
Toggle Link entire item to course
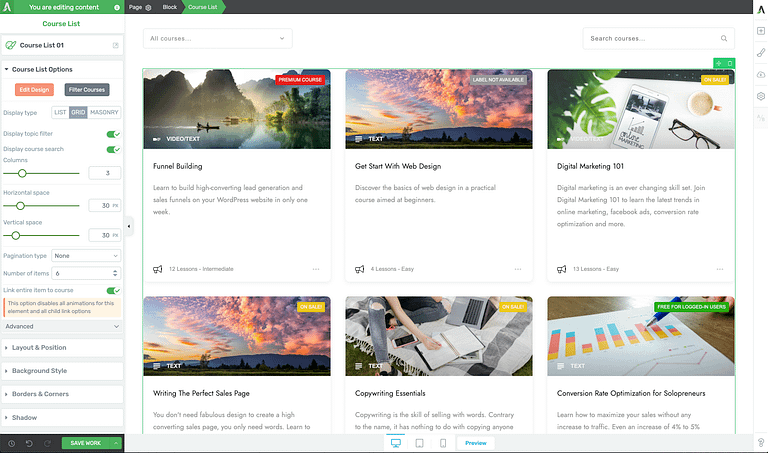point(113,290)
